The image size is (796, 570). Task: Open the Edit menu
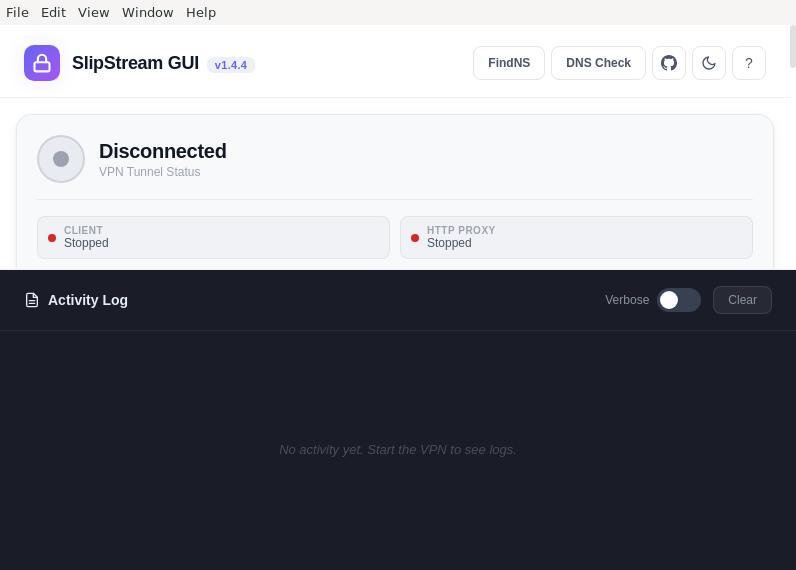pyautogui.click(x=53, y=12)
